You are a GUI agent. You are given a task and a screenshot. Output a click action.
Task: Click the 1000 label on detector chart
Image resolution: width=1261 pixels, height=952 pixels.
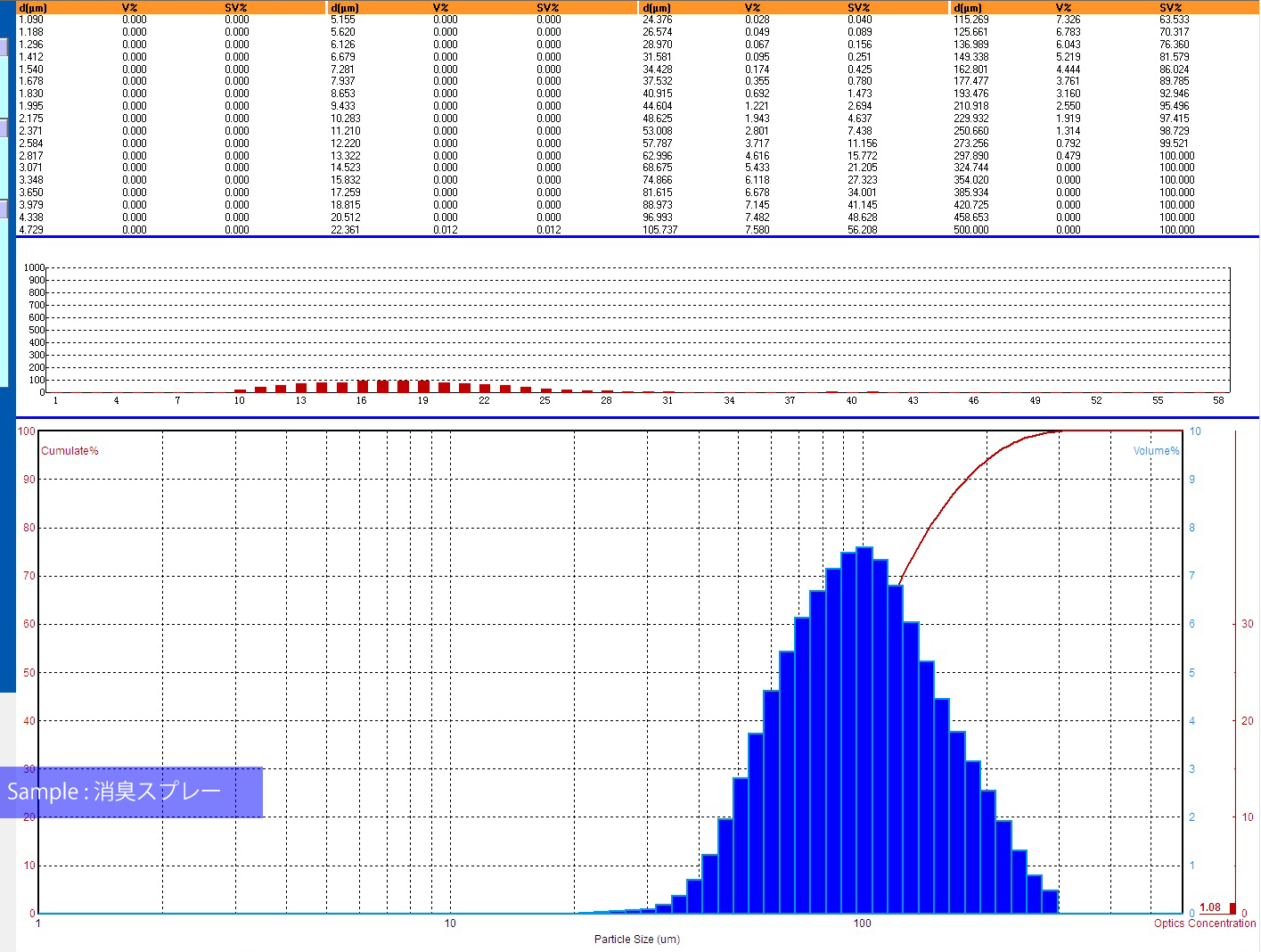pos(34,267)
